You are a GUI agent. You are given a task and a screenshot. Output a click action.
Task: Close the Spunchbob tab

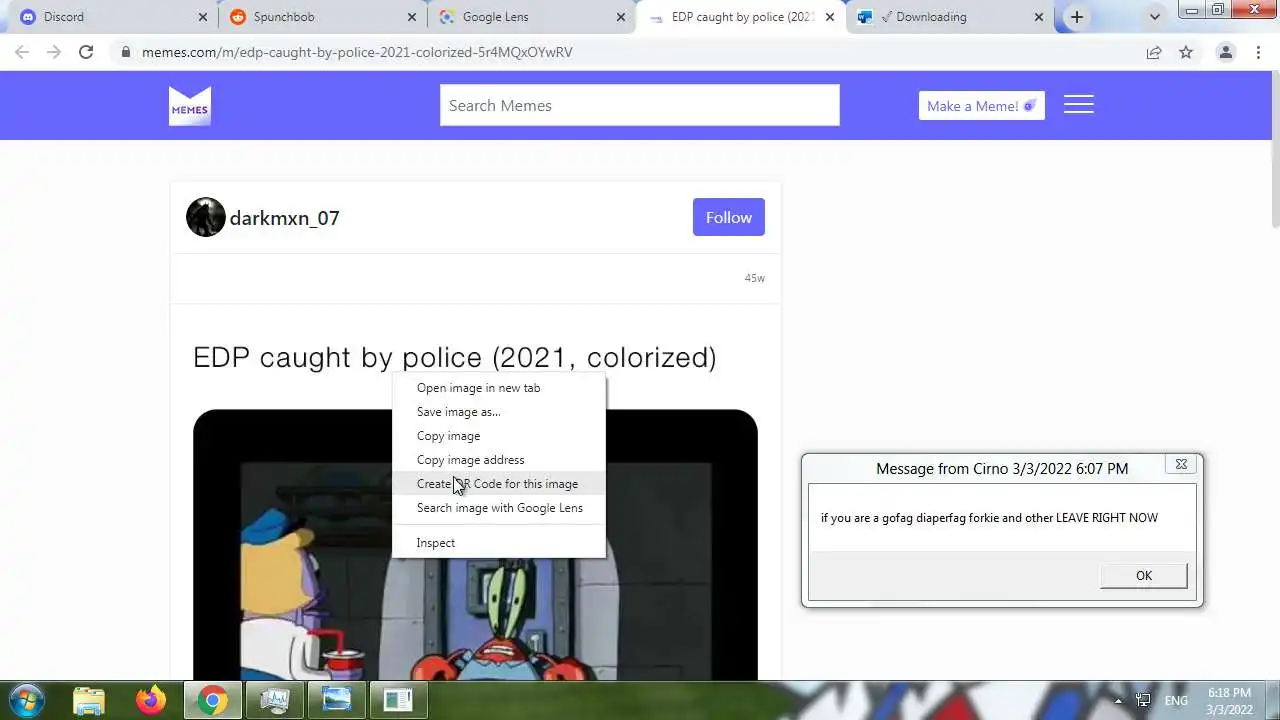coord(412,17)
